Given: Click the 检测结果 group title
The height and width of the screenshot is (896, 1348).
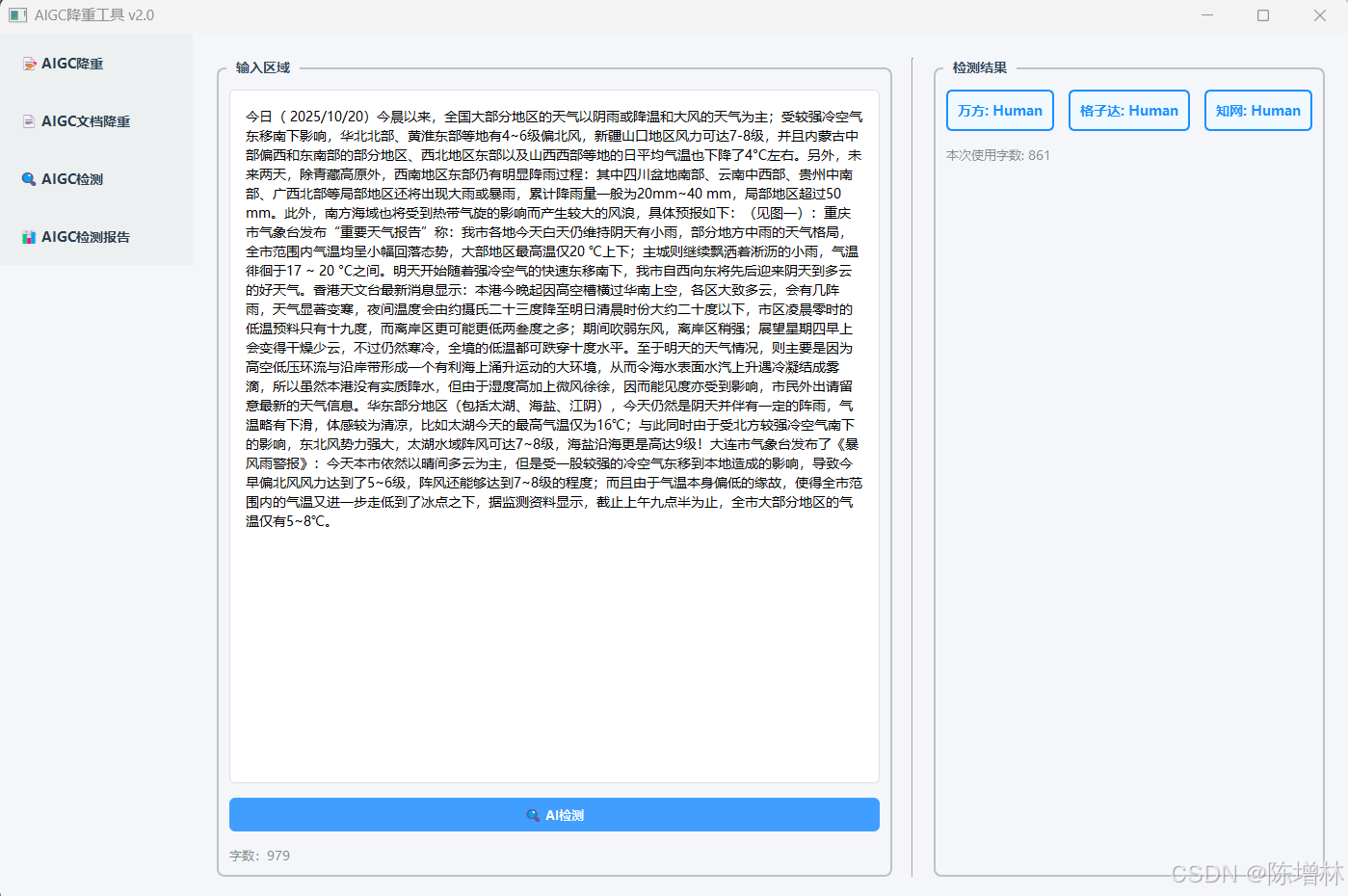Looking at the screenshot, I should click(980, 68).
